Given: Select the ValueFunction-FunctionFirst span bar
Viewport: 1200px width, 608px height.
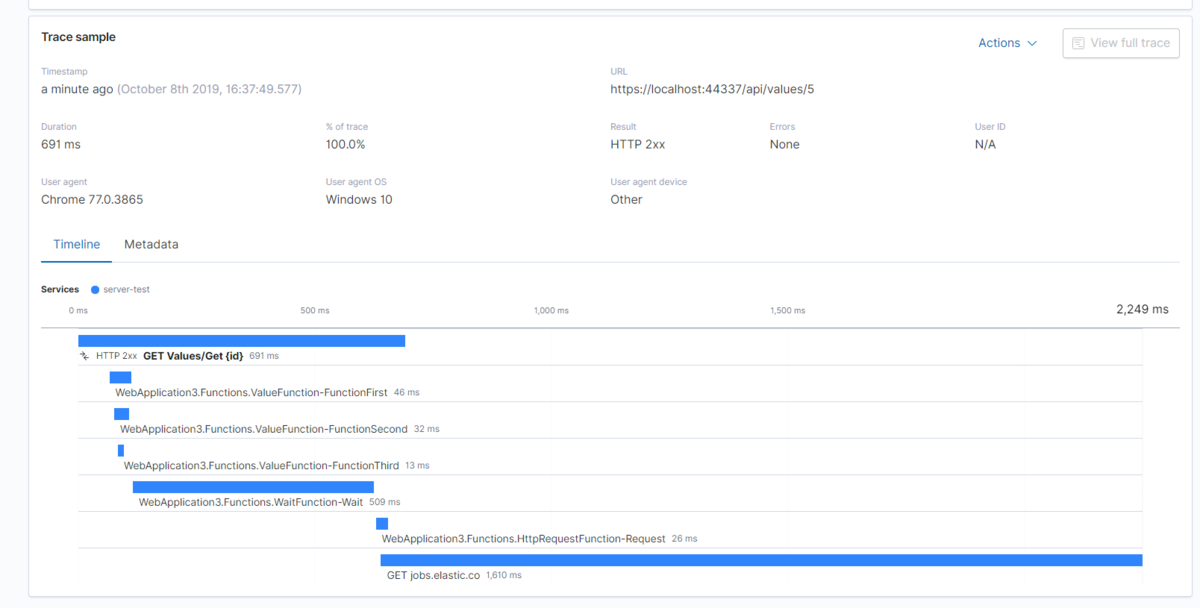Looking at the screenshot, I should [x=120, y=377].
